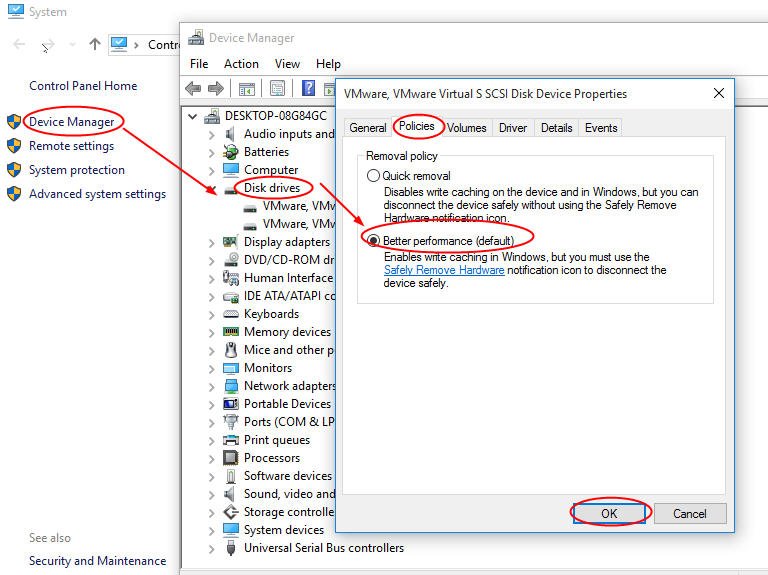This screenshot has height=575, width=768.
Task: Open the File menu
Action: tap(199, 64)
